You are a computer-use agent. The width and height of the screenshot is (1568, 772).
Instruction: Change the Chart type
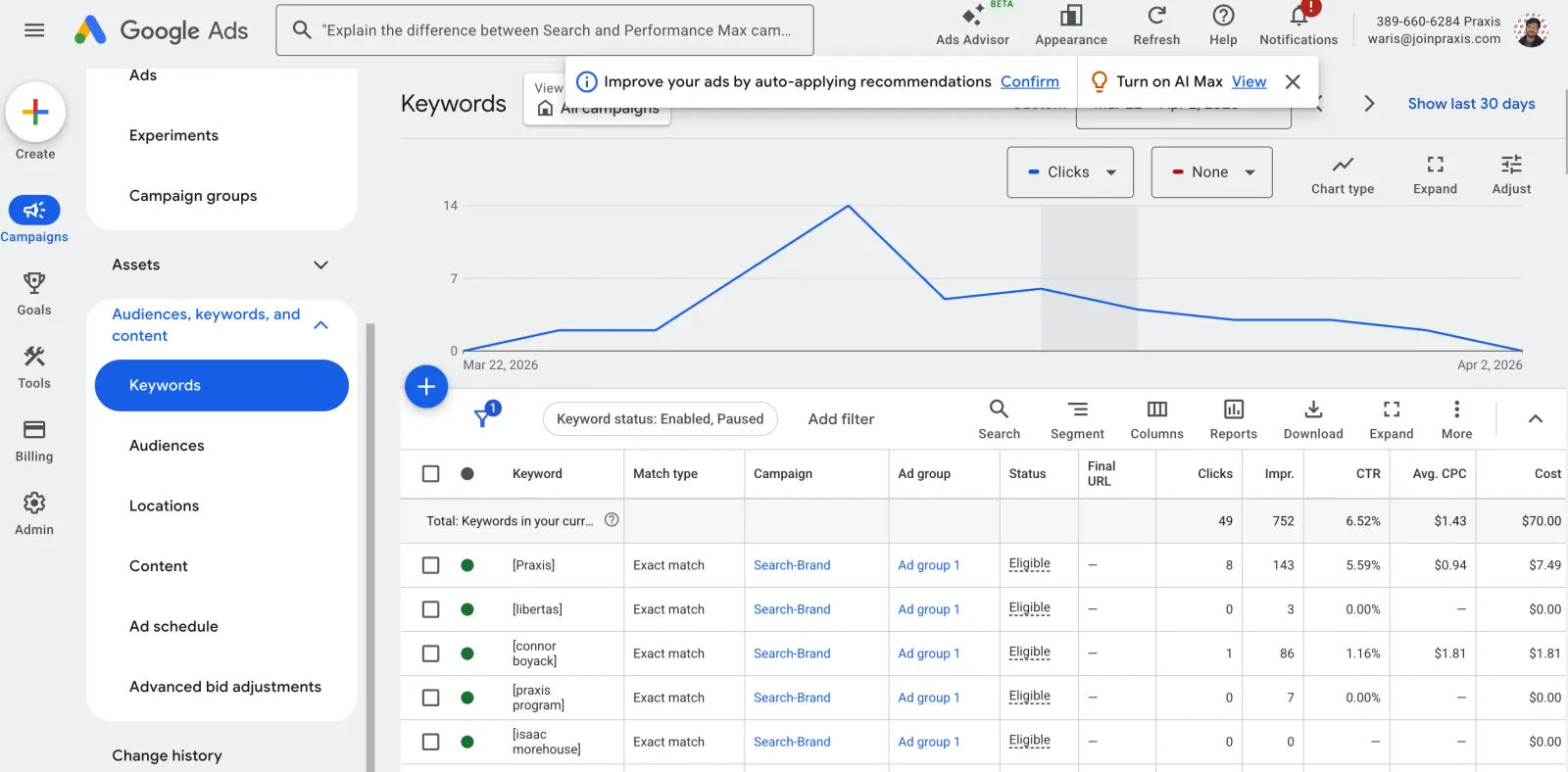click(x=1343, y=173)
